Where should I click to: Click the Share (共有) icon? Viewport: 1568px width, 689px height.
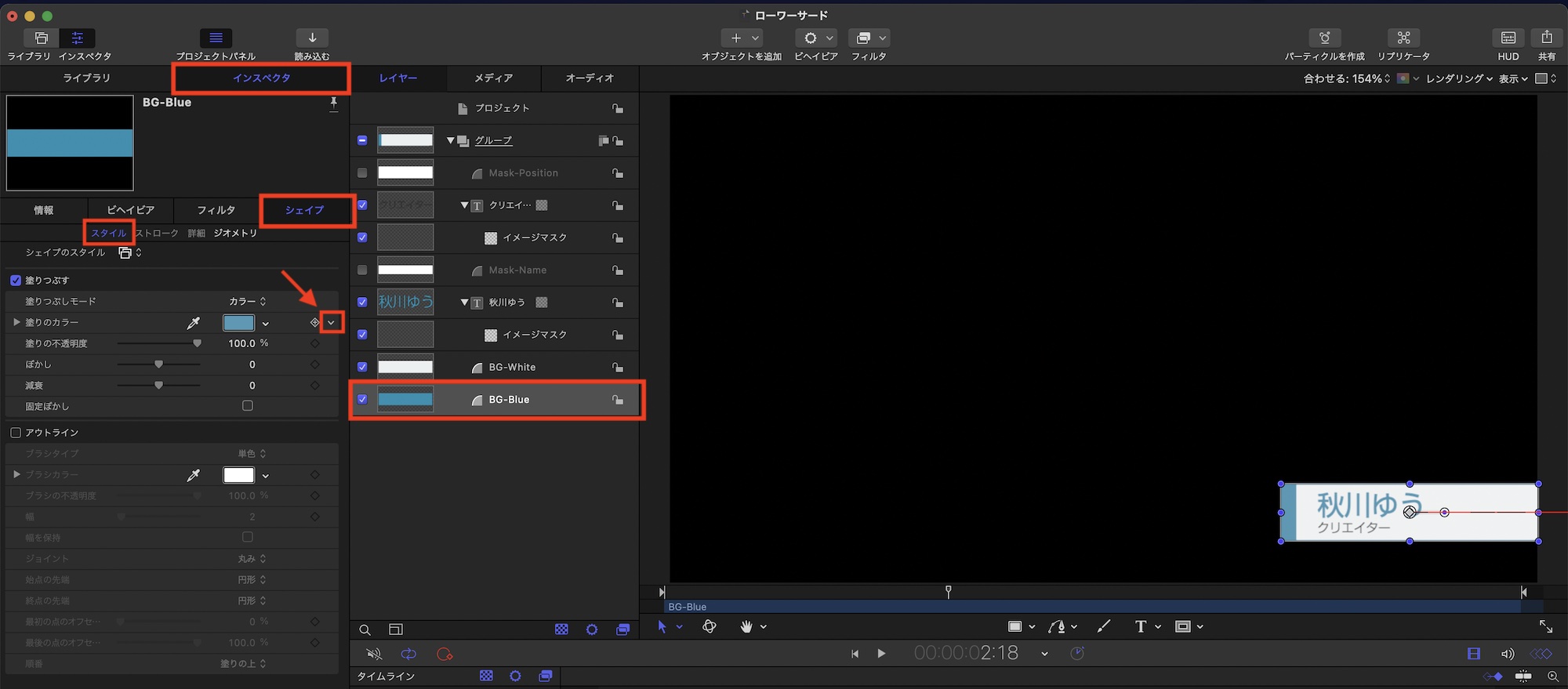pyautogui.click(x=1546, y=38)
